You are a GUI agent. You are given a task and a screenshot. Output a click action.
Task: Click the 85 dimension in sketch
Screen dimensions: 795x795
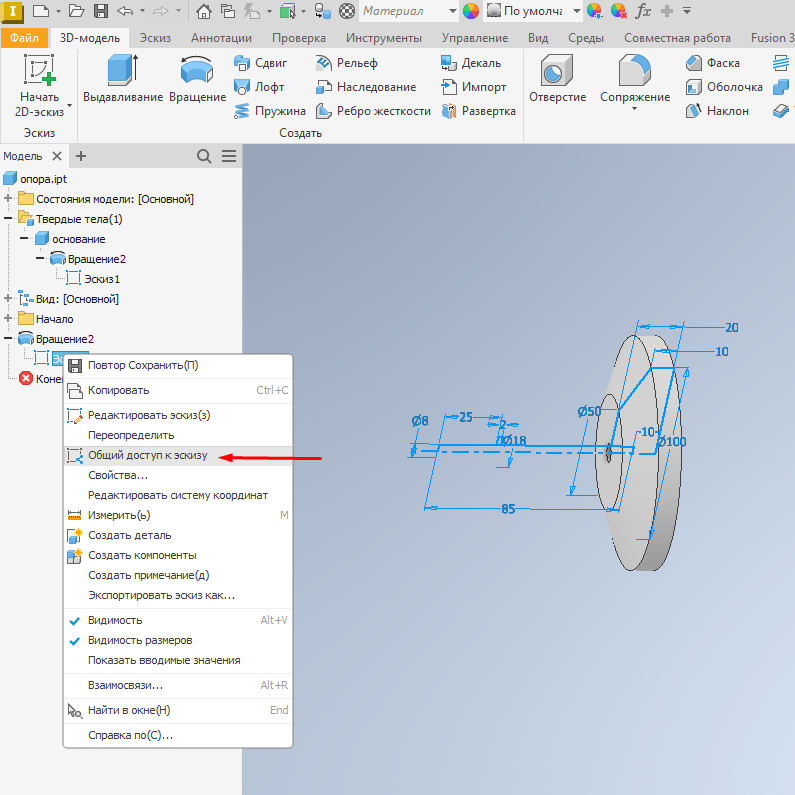point(508,509)
